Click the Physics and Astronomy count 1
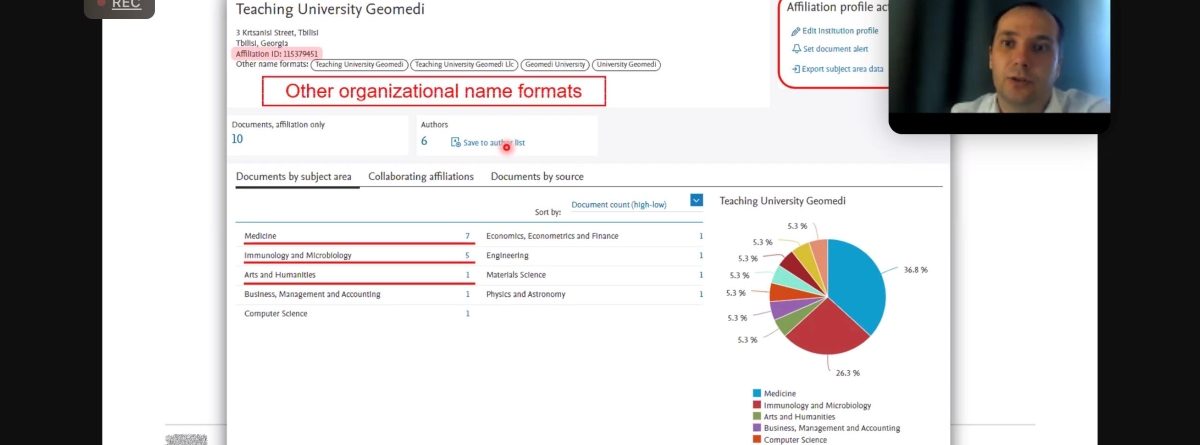The width and height of the screenshot is (1200, 445). point(701,294)
